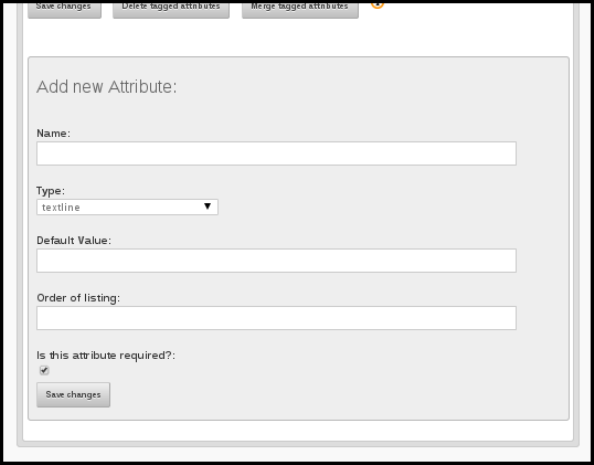Click Merge tagged attributes button
The image size is (594, 465).
tap(300, 9)
